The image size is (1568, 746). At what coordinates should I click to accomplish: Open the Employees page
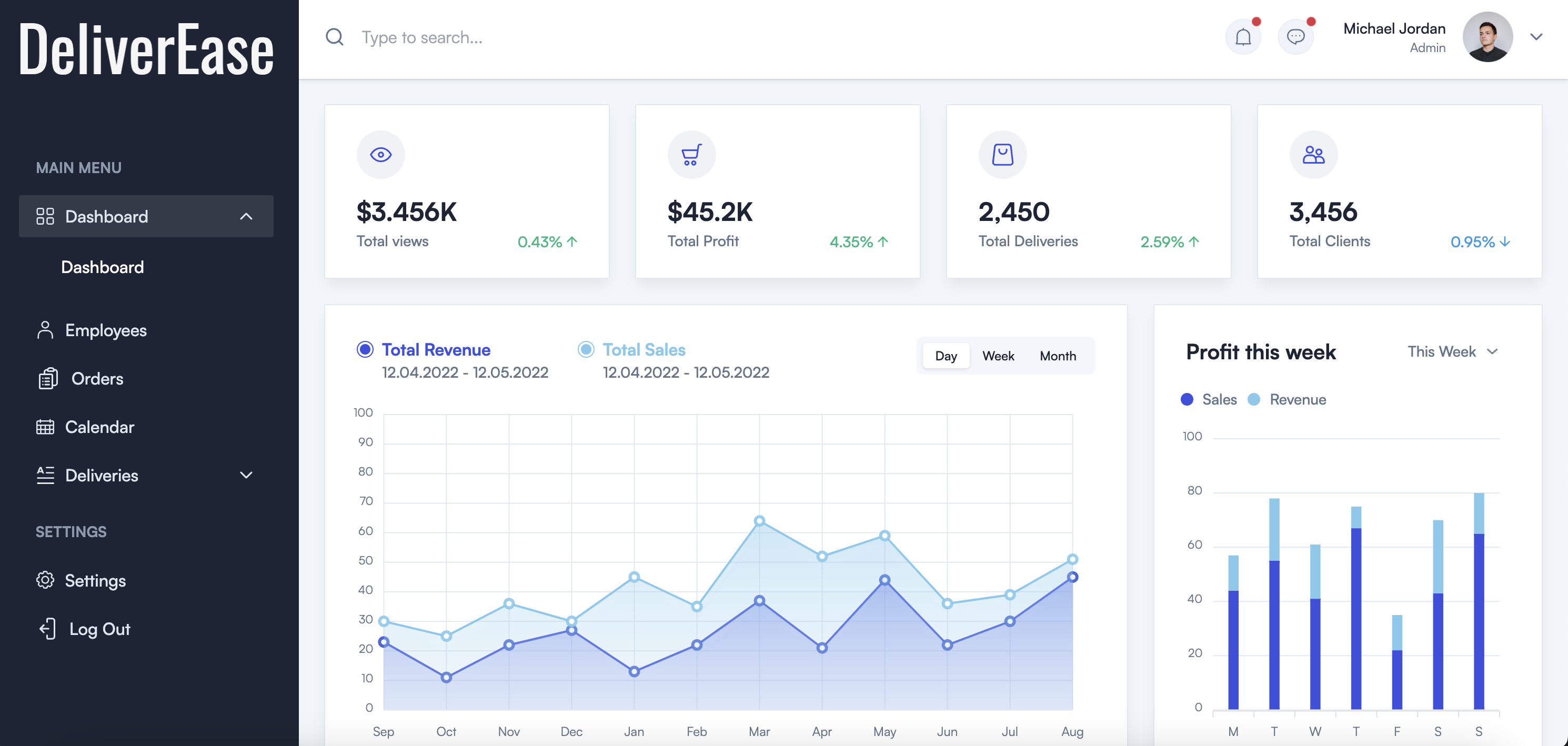(x=105, y=330)
